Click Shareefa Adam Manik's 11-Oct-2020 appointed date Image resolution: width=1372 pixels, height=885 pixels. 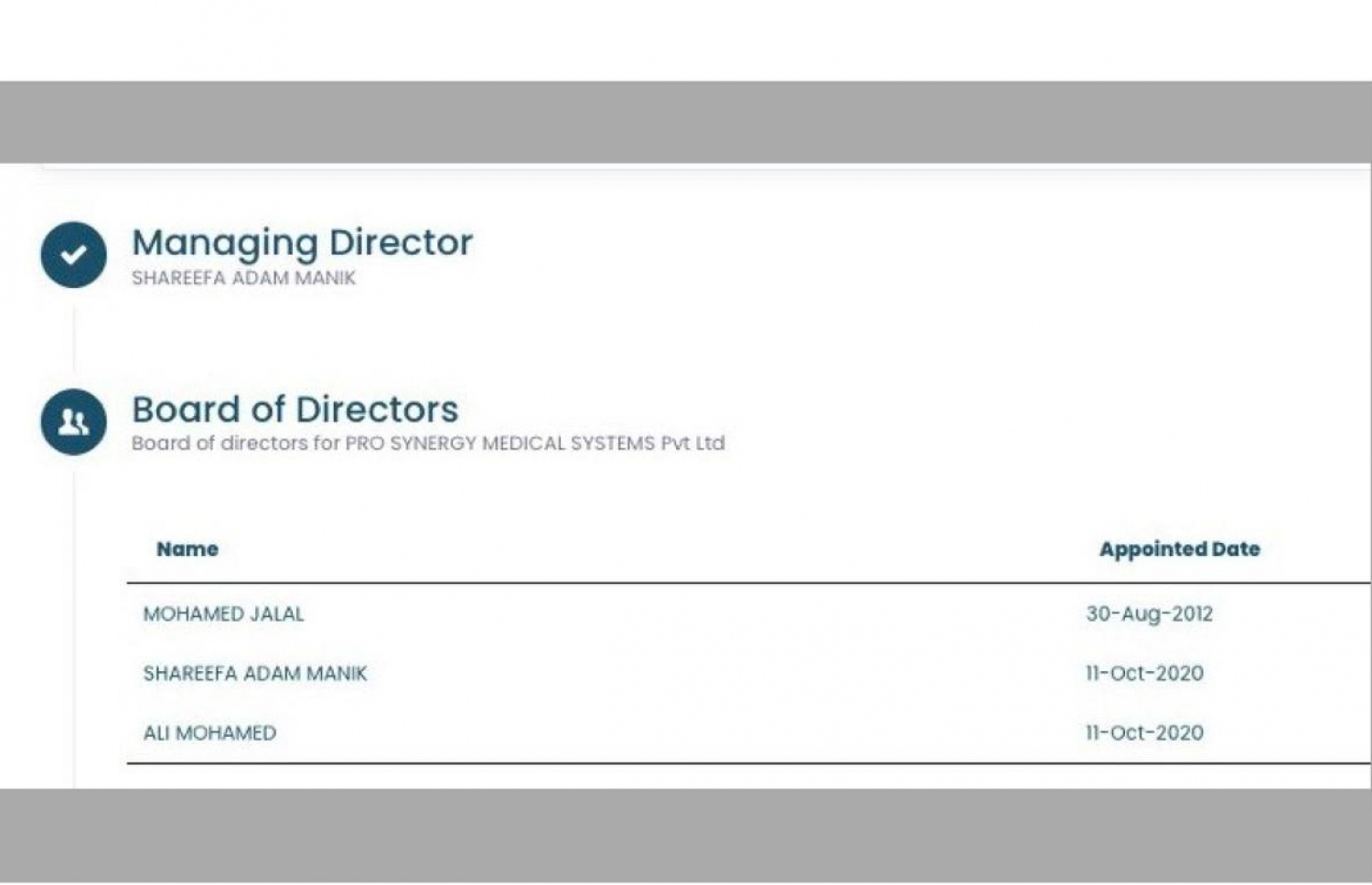click(x=1144, y=674)
